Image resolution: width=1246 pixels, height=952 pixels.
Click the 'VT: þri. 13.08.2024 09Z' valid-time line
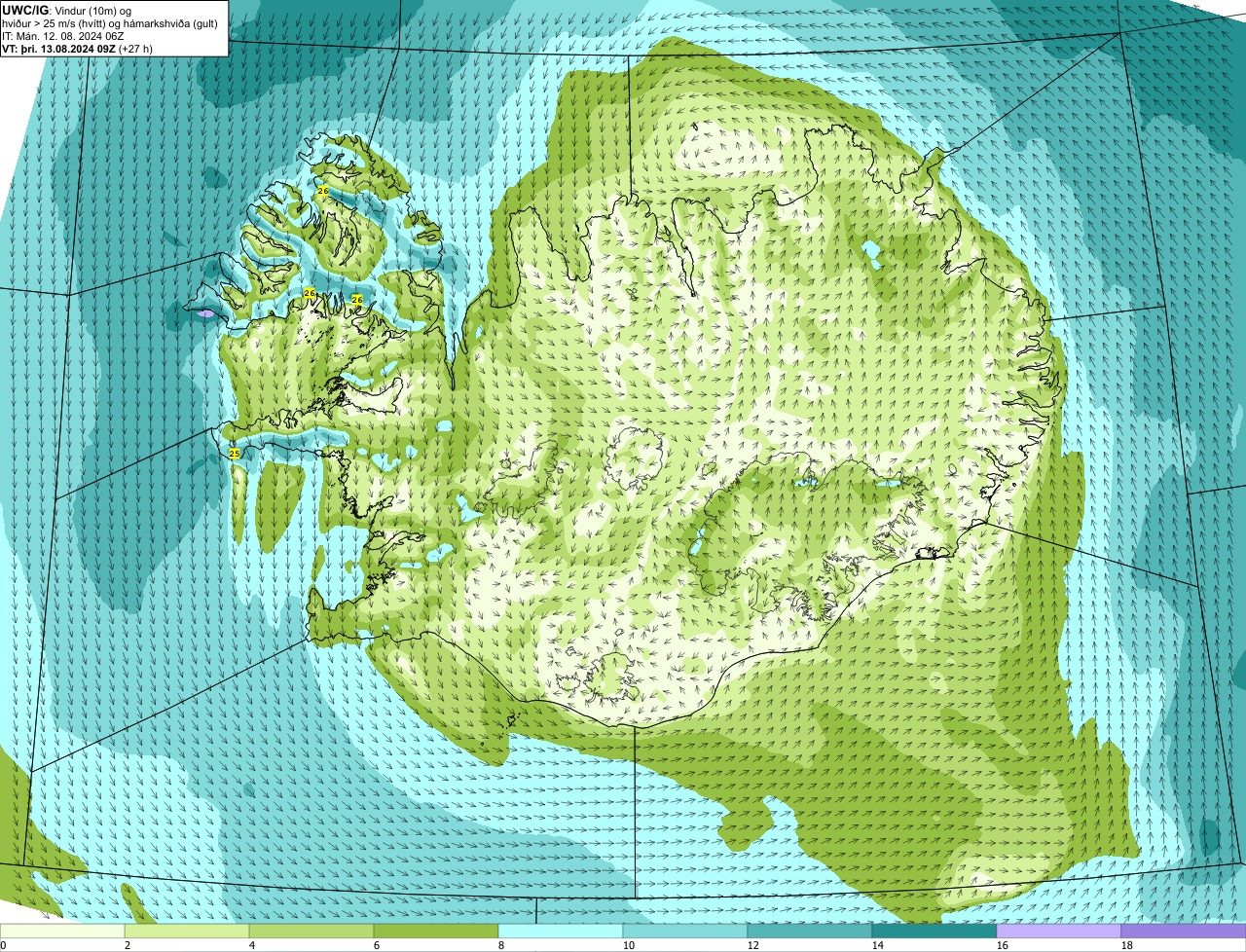click(x=77, y=48)
